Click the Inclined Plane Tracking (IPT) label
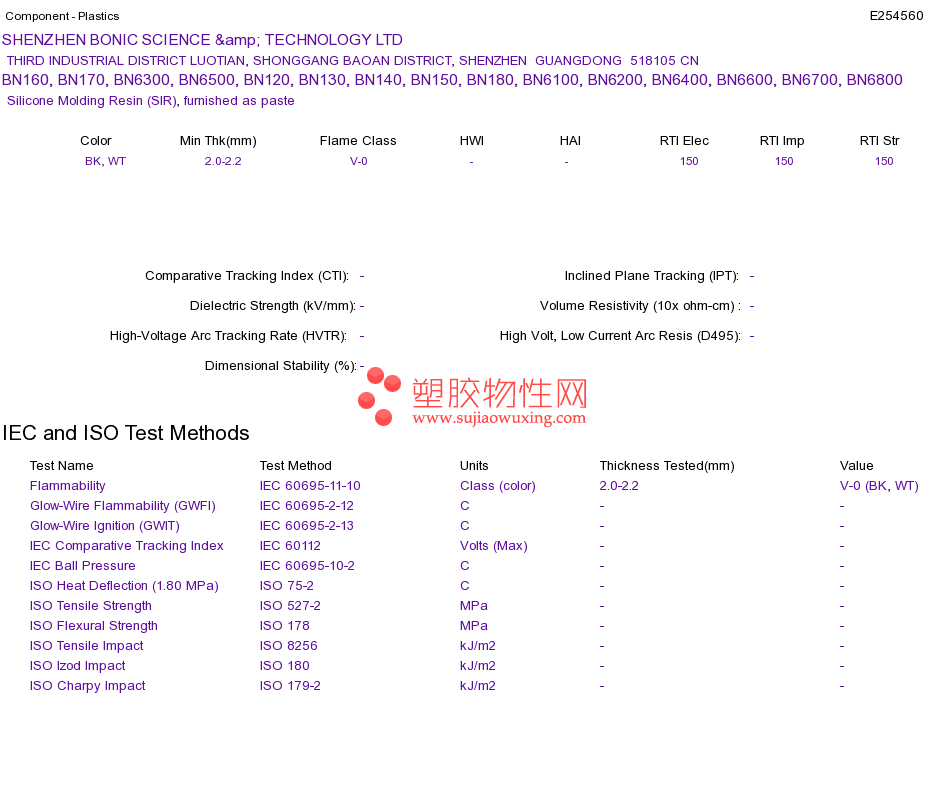This screenshot has height=800, width=950. [652, 276]
